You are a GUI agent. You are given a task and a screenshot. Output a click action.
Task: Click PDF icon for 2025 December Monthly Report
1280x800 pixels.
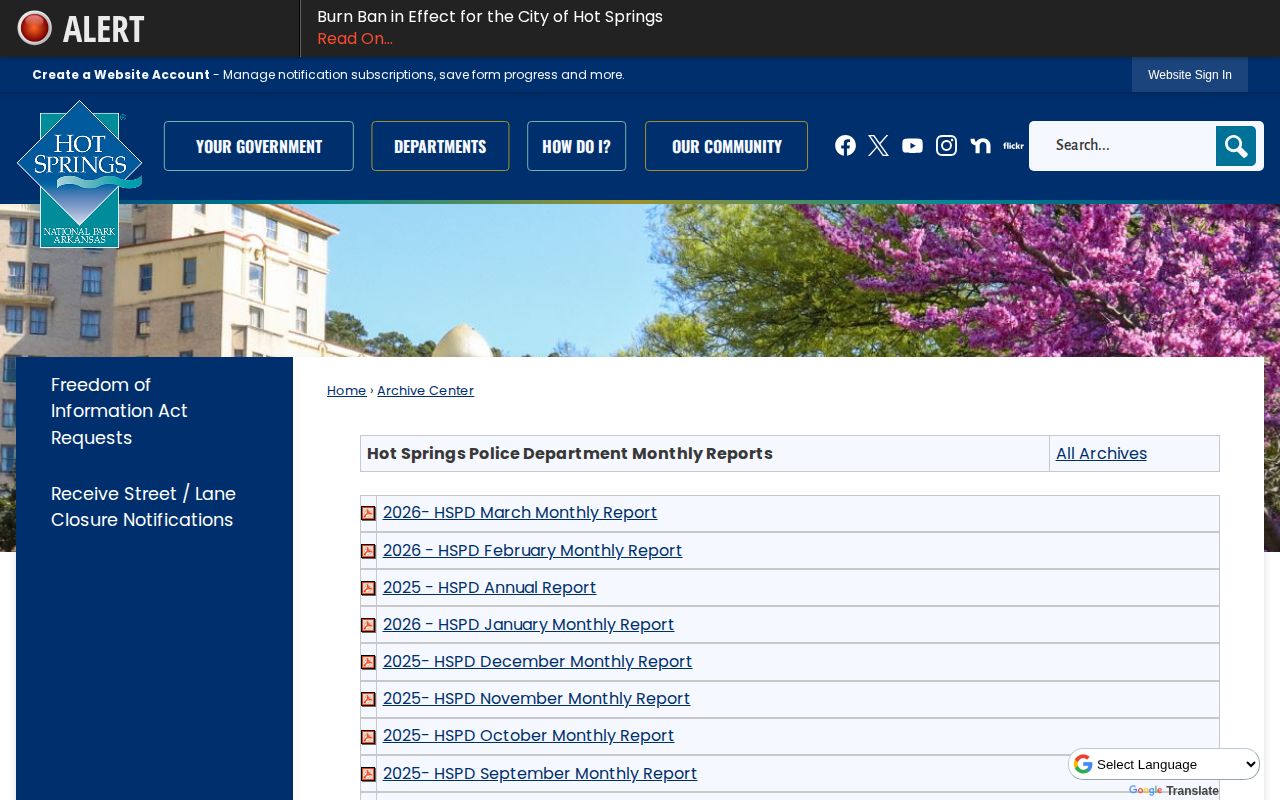click(x=368, y=662)
